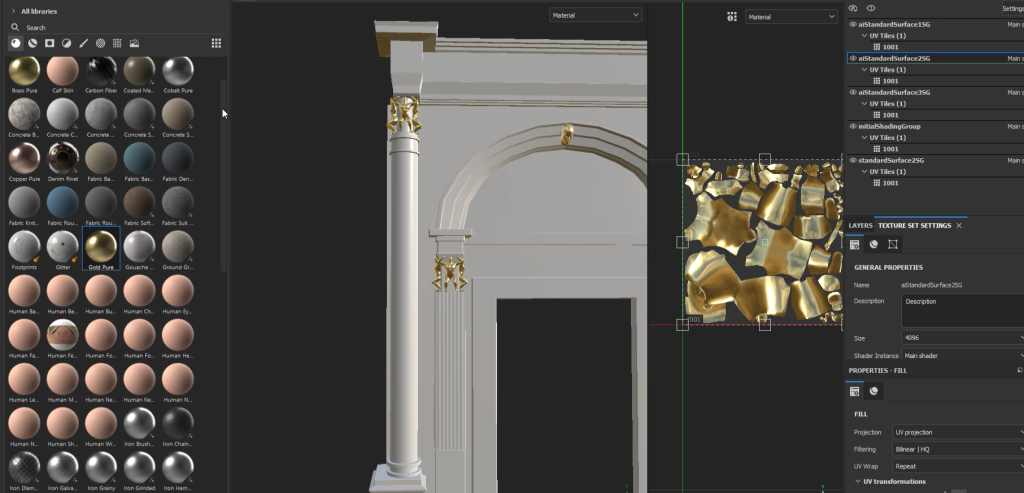The height and width of the screenshot is (493, 1024).
Task: Click the Description text field
Action: pos(962,309)
